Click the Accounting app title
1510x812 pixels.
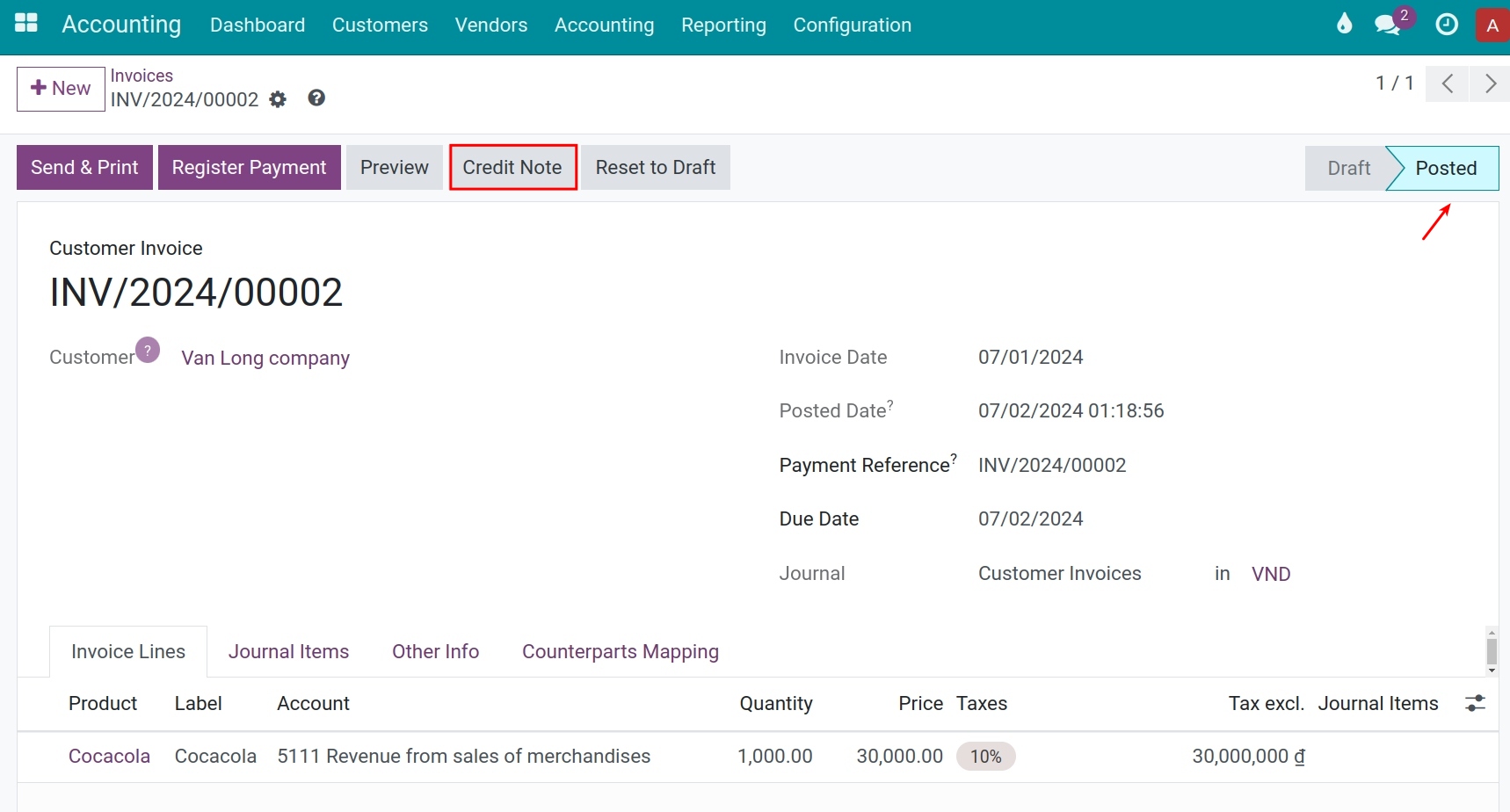121,25
